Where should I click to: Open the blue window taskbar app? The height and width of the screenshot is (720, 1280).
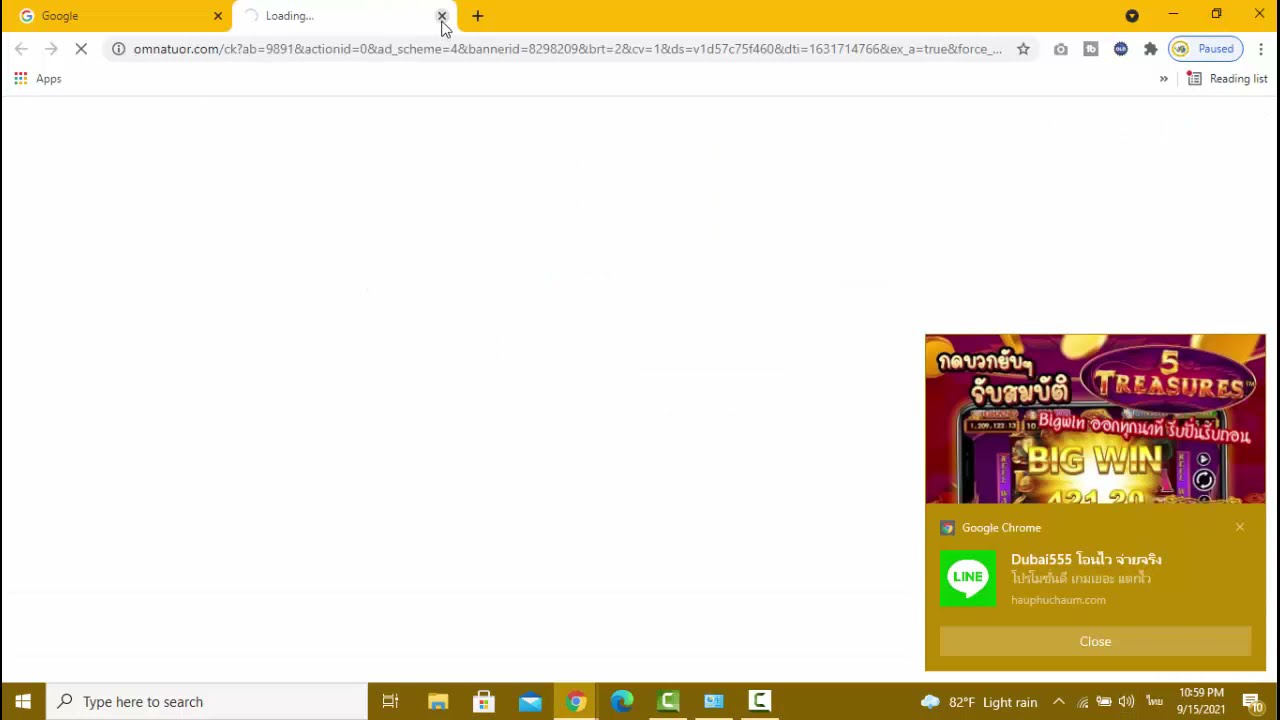click(714, 702)
